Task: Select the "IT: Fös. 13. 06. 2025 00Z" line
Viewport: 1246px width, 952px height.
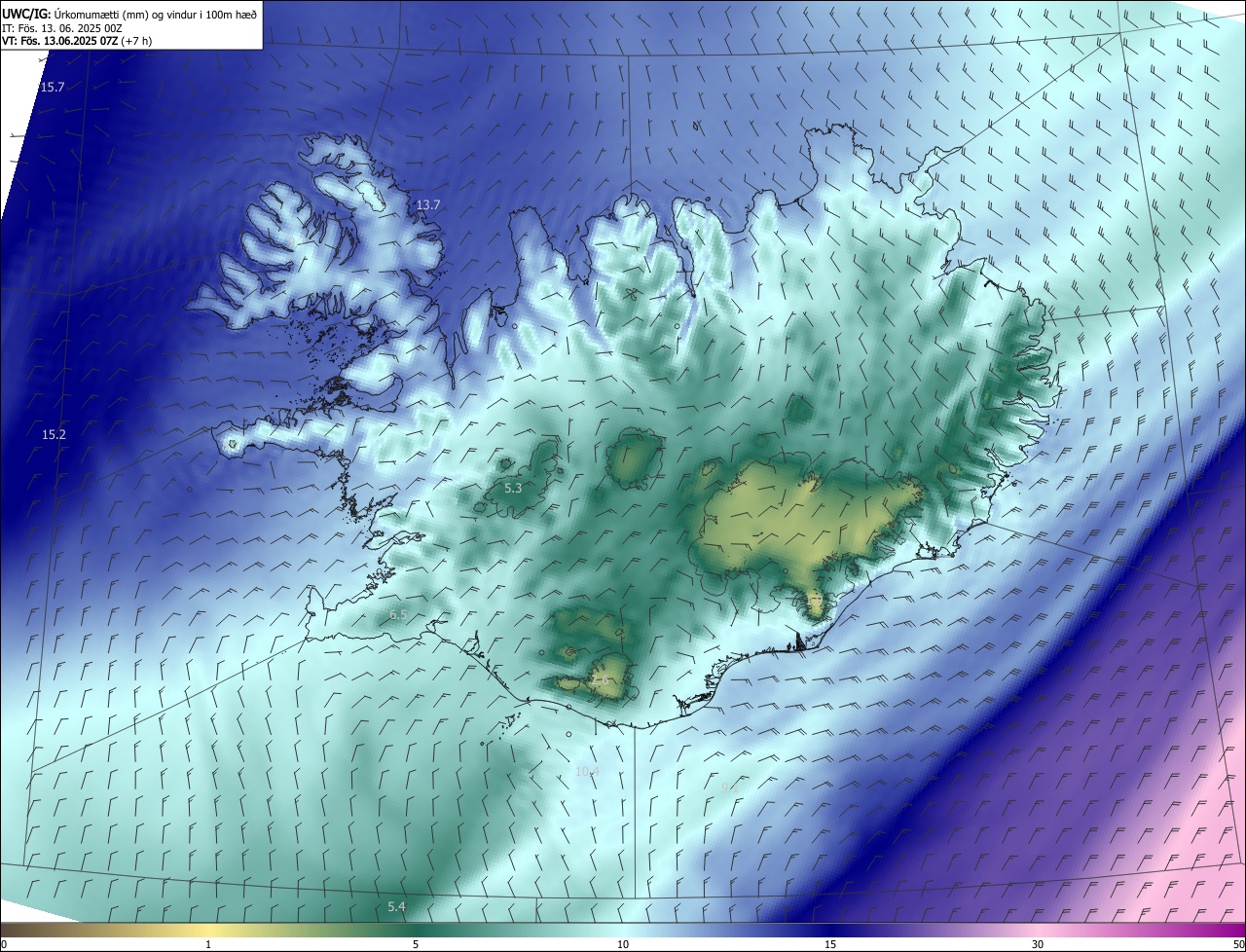Action: 61,27
